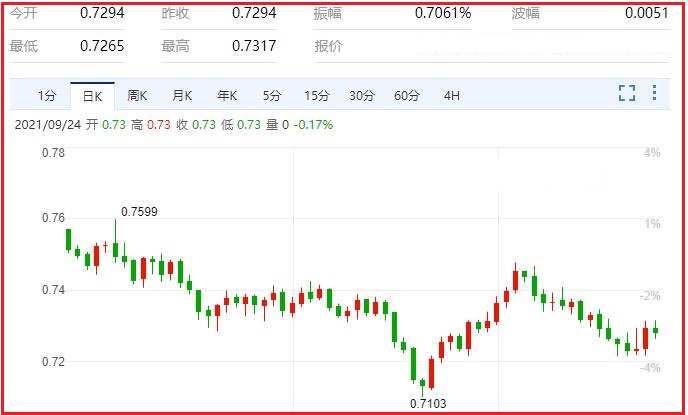The height and width of the screenshot is (415, 688).
Task: Switch to the 月K monthly tab
Action: (x=182, y=96)
